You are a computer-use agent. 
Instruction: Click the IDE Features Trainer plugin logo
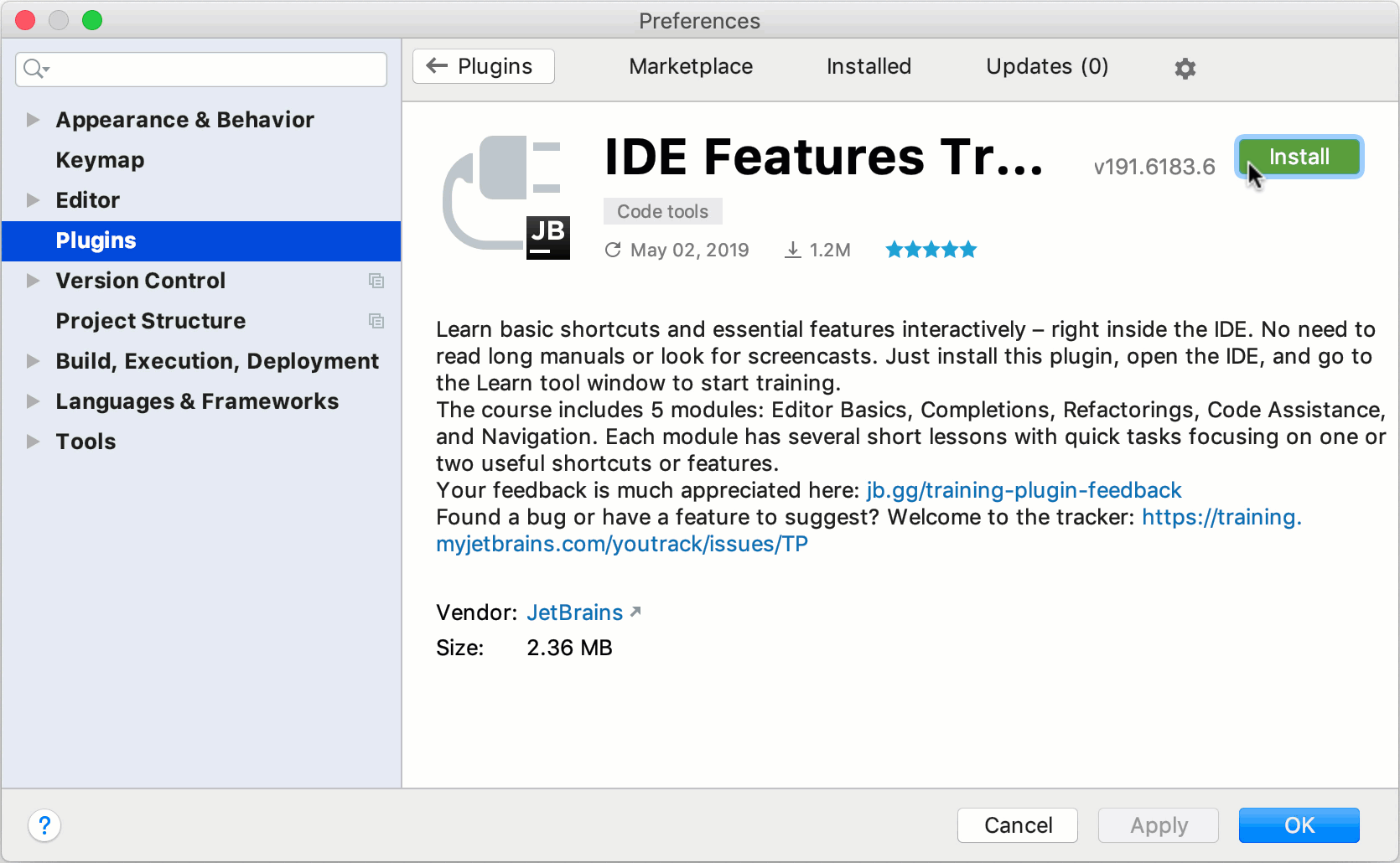[x=506, y=198]
